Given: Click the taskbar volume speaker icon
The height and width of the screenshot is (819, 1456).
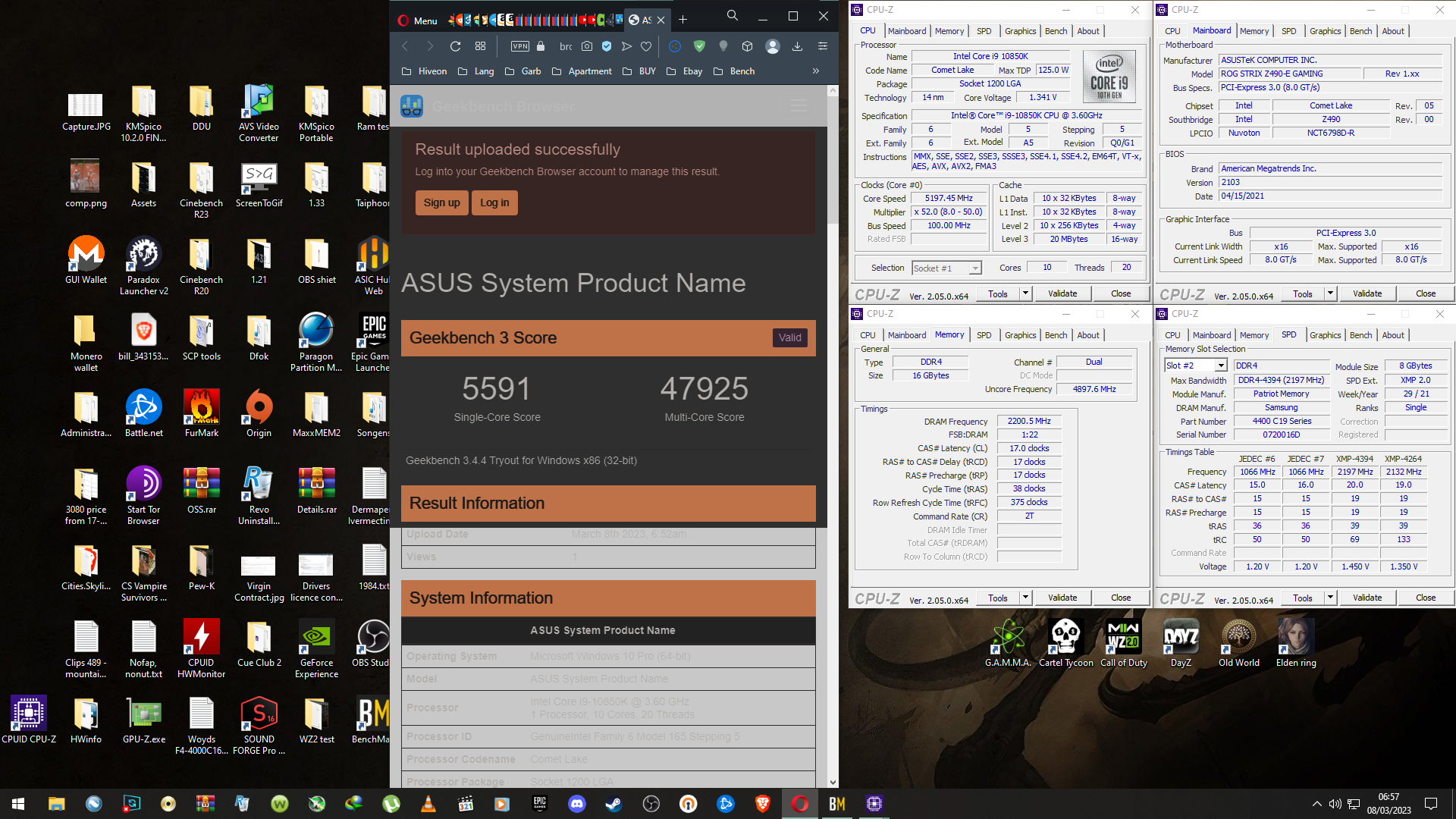Looking at the screenshot, I should point(1335,804).
